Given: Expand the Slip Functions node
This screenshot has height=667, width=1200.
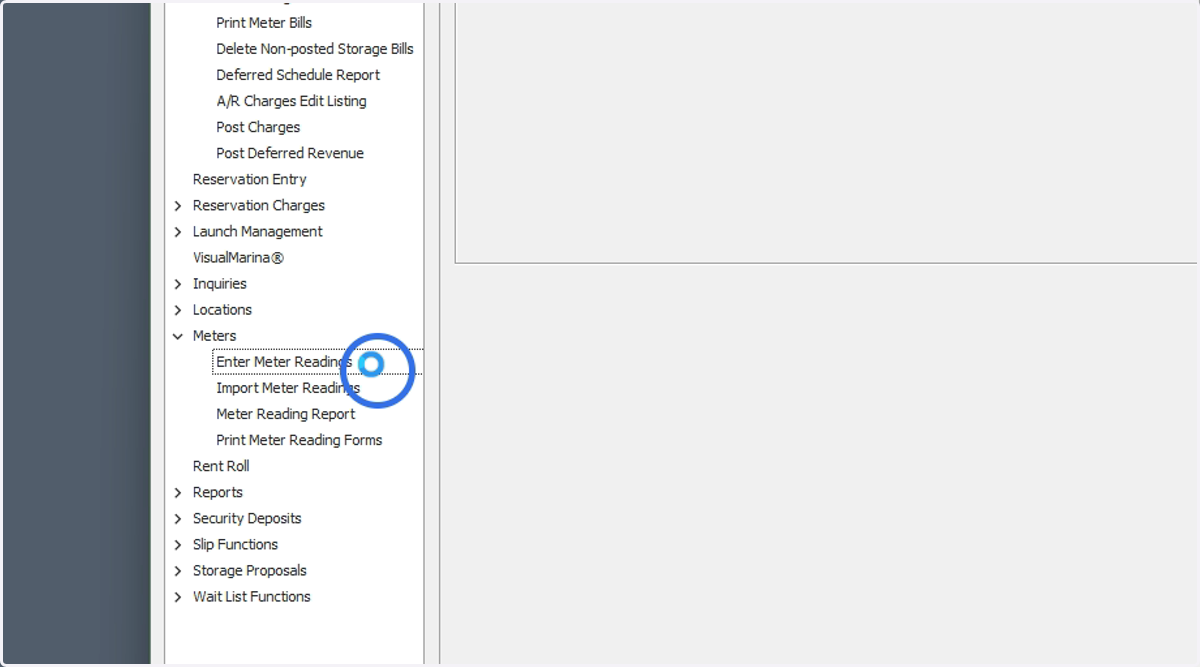Looking at the screenshot, I should pos(178,544).
